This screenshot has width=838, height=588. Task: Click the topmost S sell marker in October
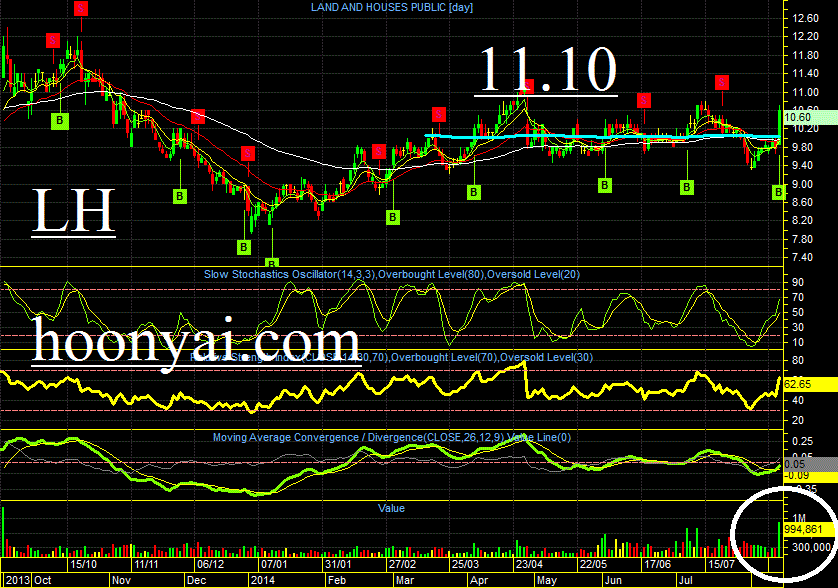(81, 8)
